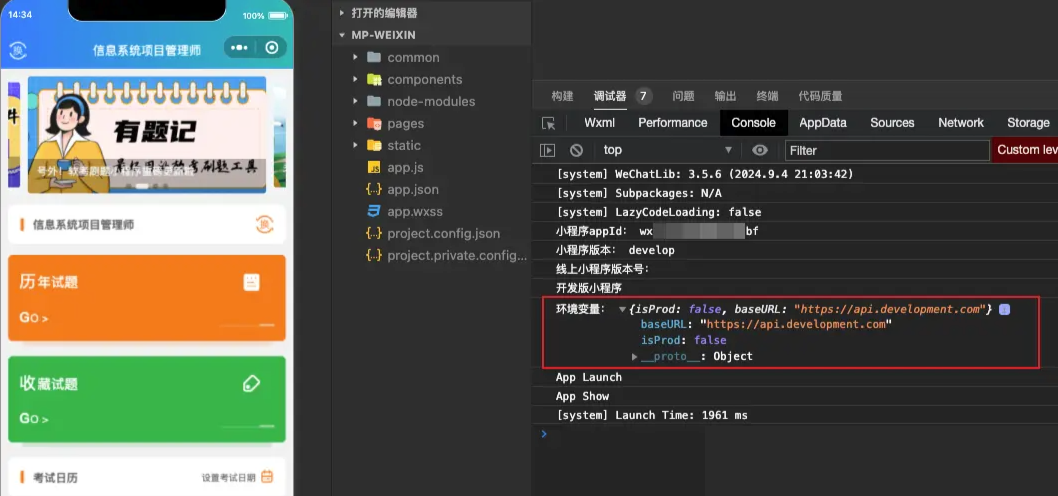Image resolution: width=1058 pixels, height=496 pixels.
Task: Open project.private.config file
Action: [457, 256]
